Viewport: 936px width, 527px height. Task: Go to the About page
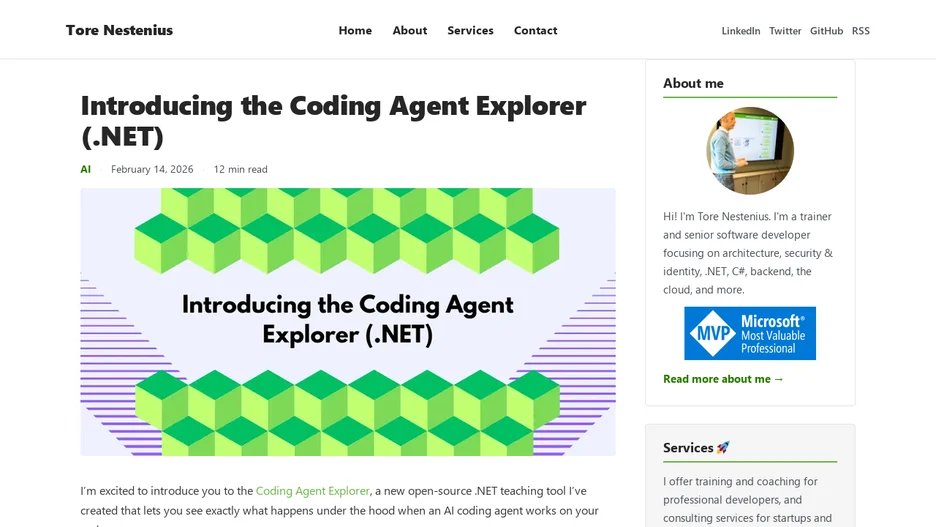[x=410, y=30]
